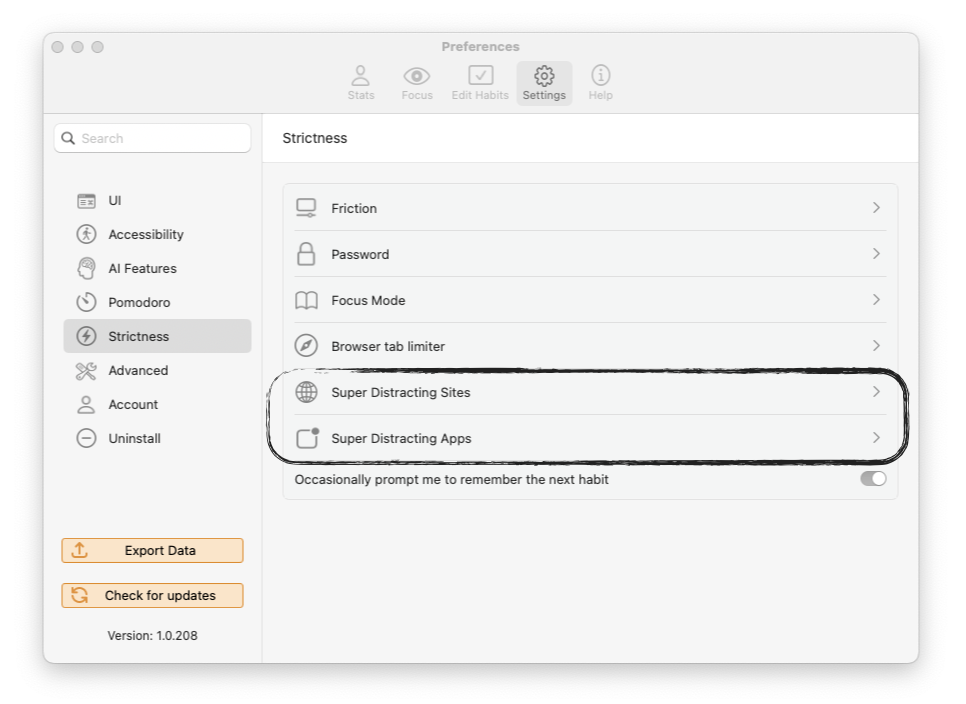Click the UI window icon in sidebar
Screen dimensions: 966x704
[x=86, y=201]
